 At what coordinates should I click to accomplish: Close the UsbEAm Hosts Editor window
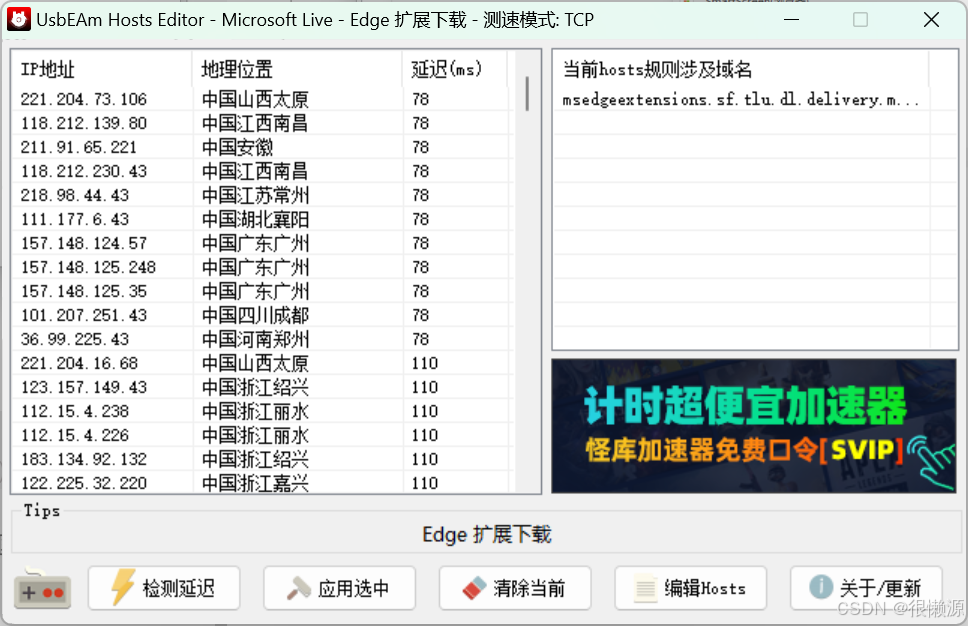932,20
